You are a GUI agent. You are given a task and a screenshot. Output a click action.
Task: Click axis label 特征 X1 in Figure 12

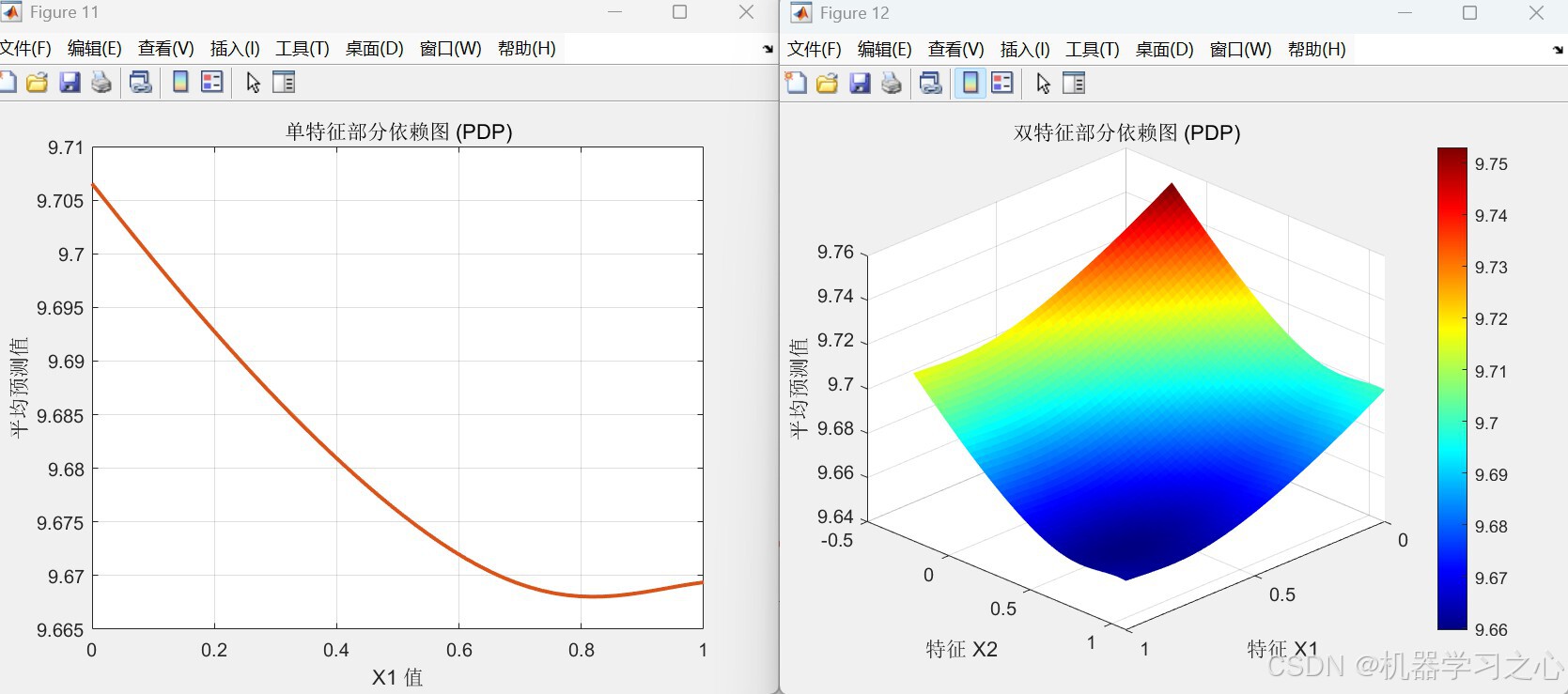(1282, 649)
